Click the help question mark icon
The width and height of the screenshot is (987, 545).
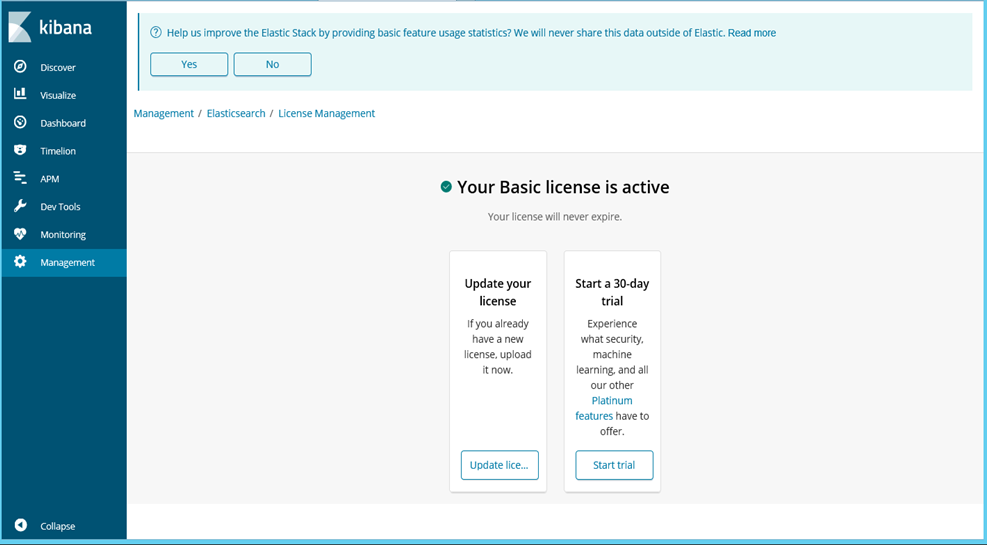click(x=156, y=32)
